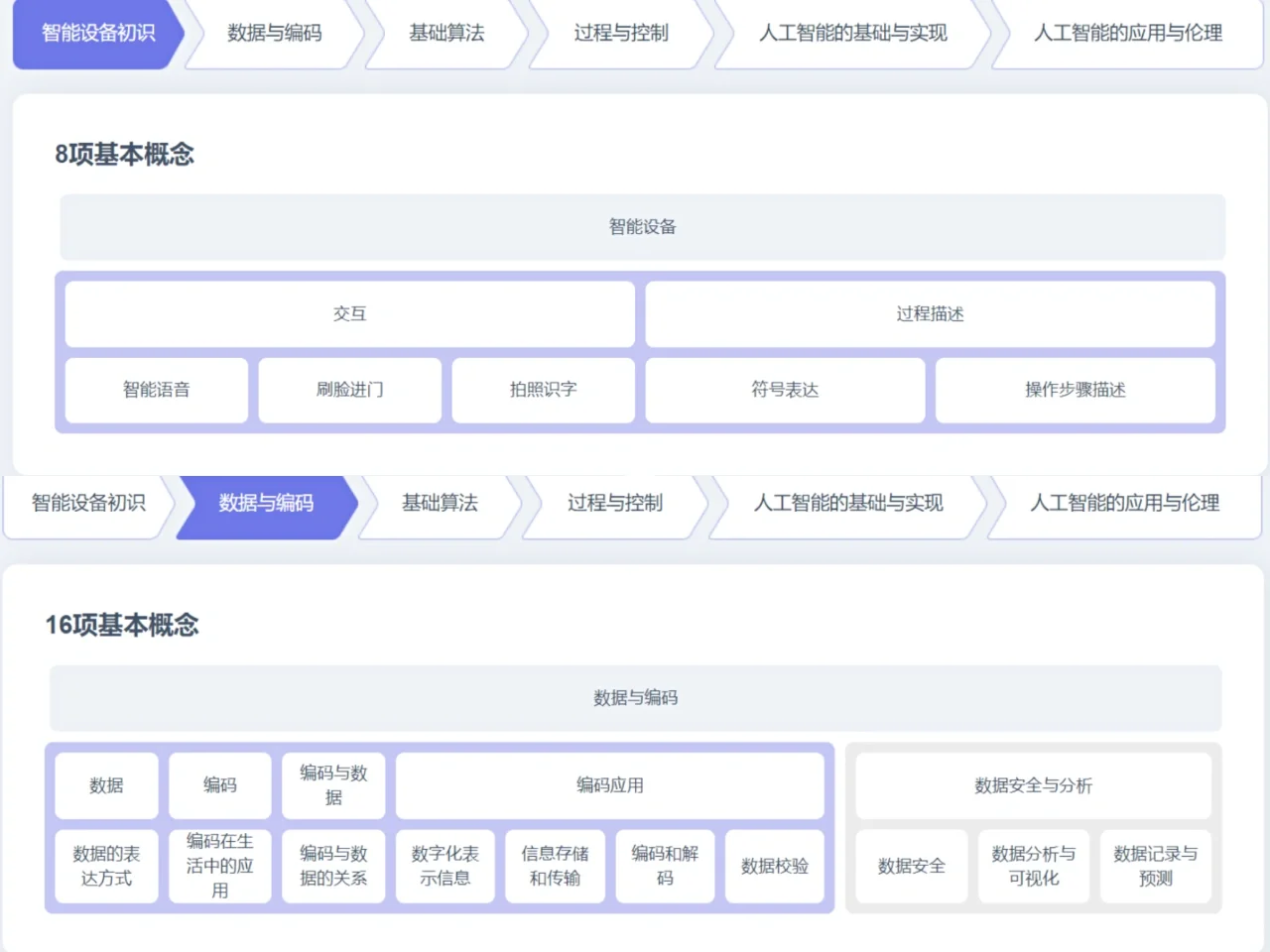Open the 数据分析与可视化 card
The image size is (1270, 952).
pyautogui.click(x=1034, y=866)
